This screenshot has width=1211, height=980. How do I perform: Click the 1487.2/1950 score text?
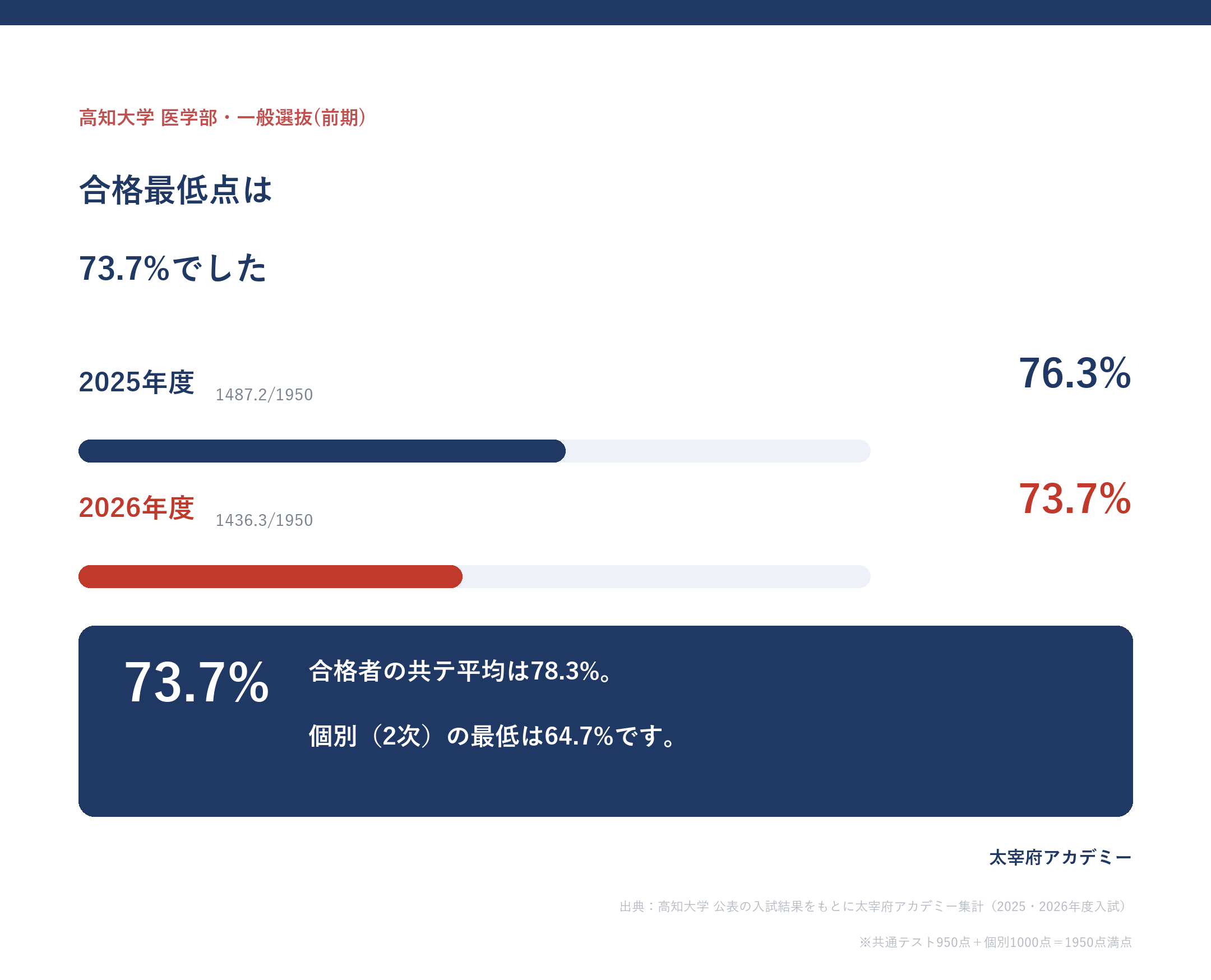(x=264, y=395)
